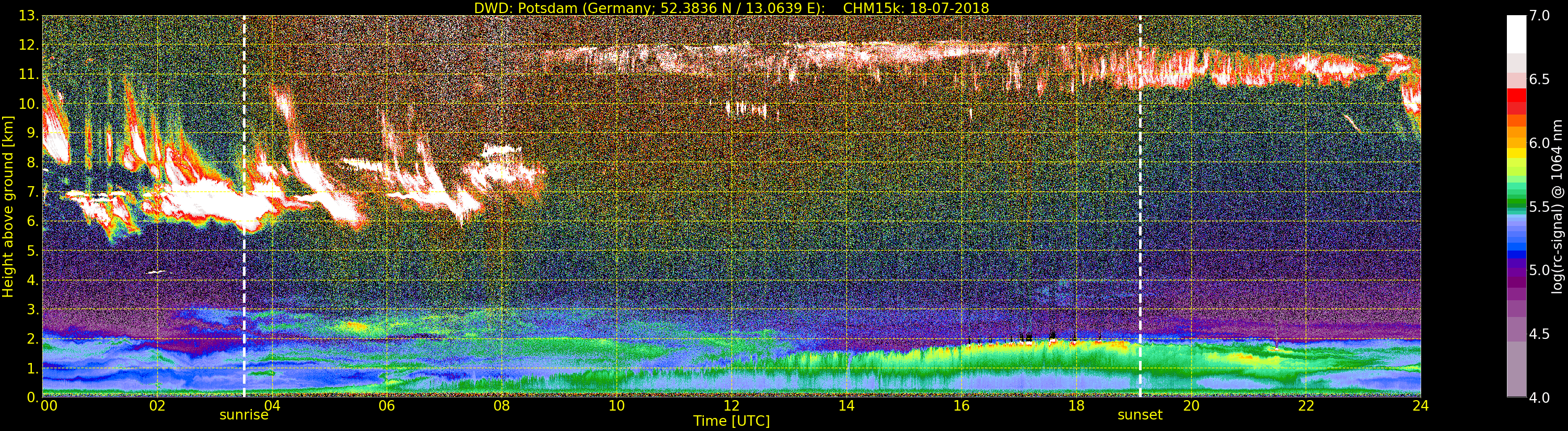Click the y-axis tick label '7.'
This screenshot has height=431, width=1568.
[x=33, y=192]
